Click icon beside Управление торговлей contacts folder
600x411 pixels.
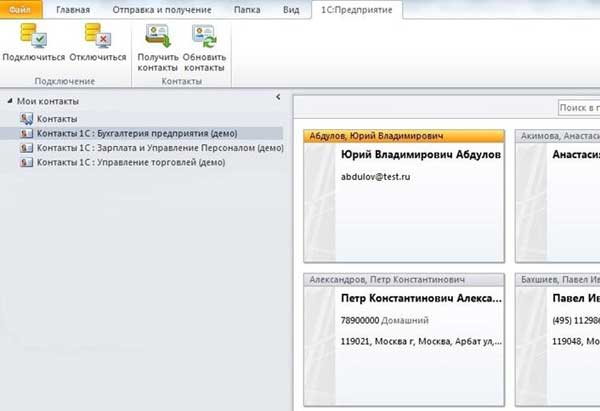26,161
